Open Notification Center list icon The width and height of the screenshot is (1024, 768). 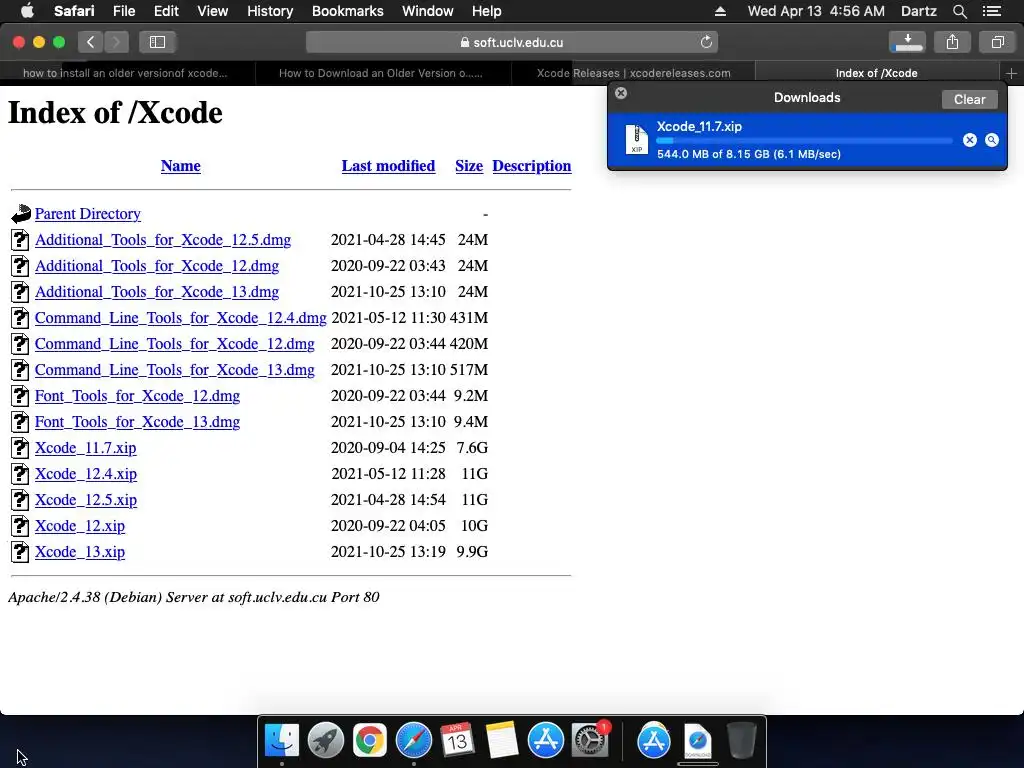click(991, 11)
